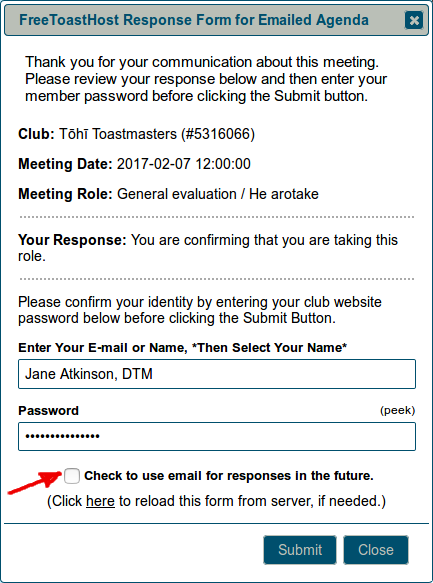
Task: Click the FreeToastHost Response Form title bar
Action: (216, 20)
